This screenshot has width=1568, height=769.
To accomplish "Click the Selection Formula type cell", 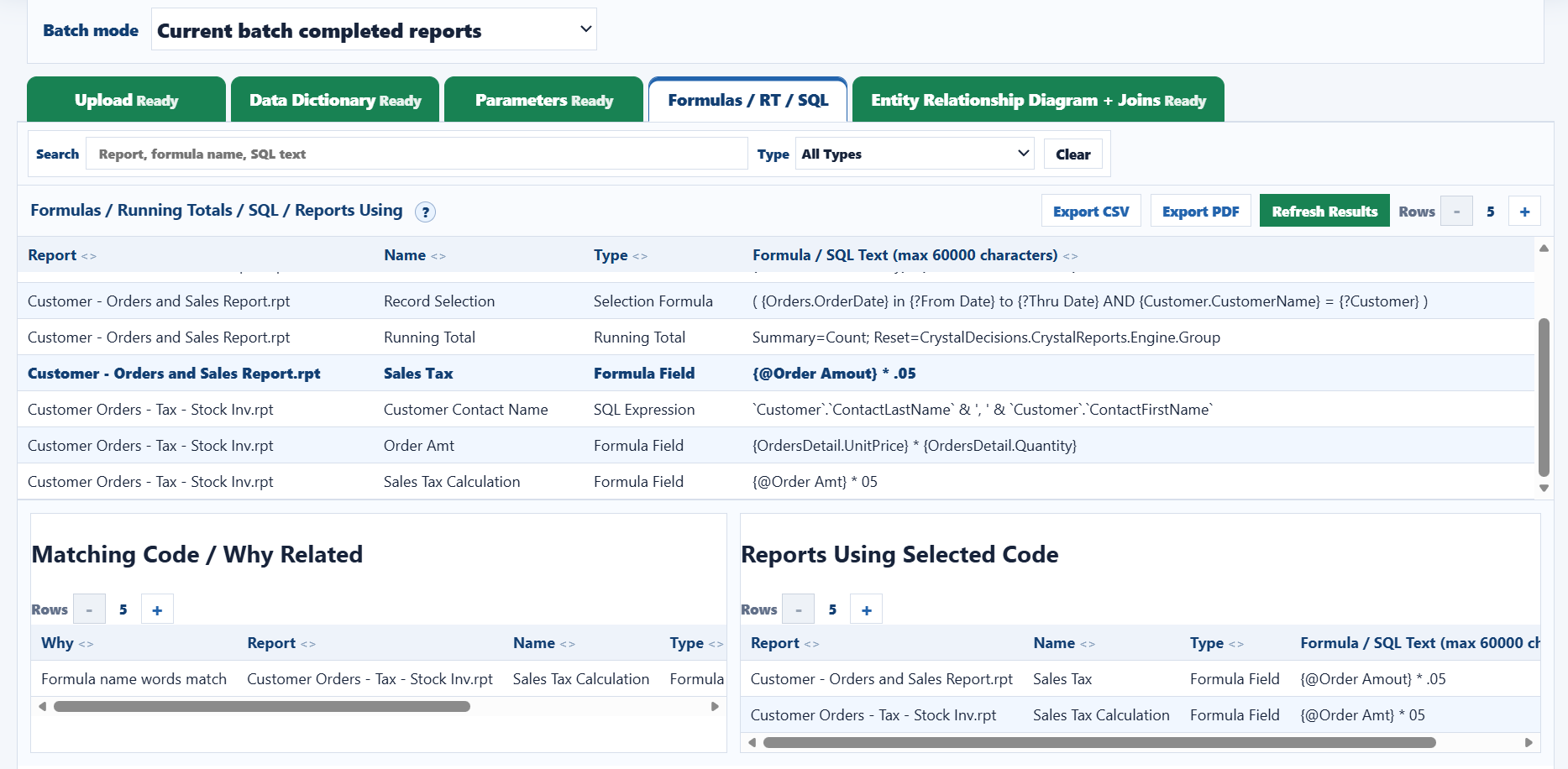I will [x=653, y=301].
